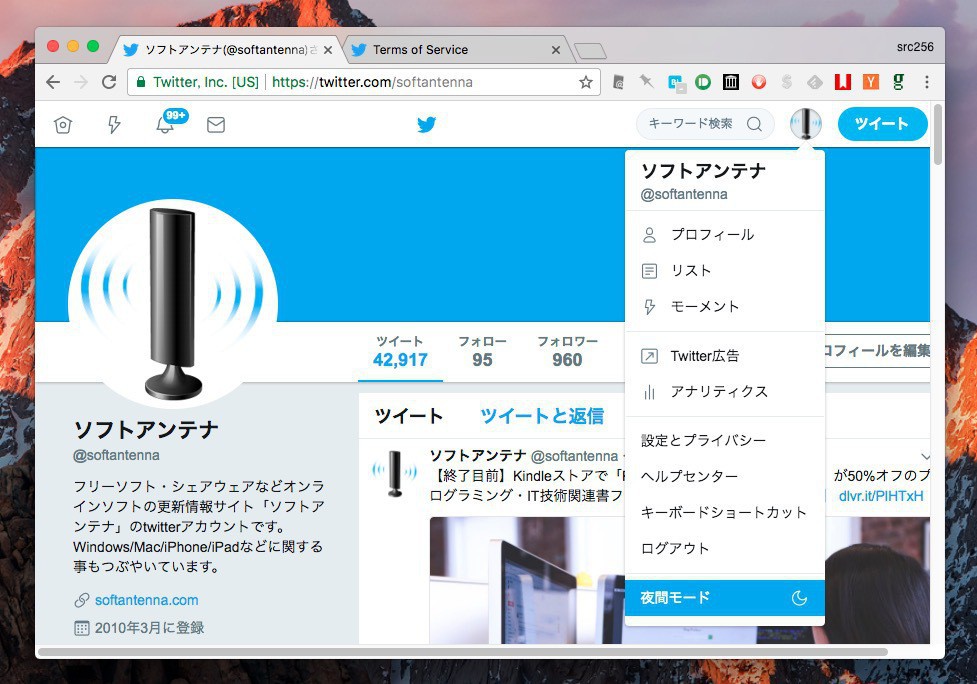Click the profile avatar in the top bar
The image size is (977, 684).
806,123
